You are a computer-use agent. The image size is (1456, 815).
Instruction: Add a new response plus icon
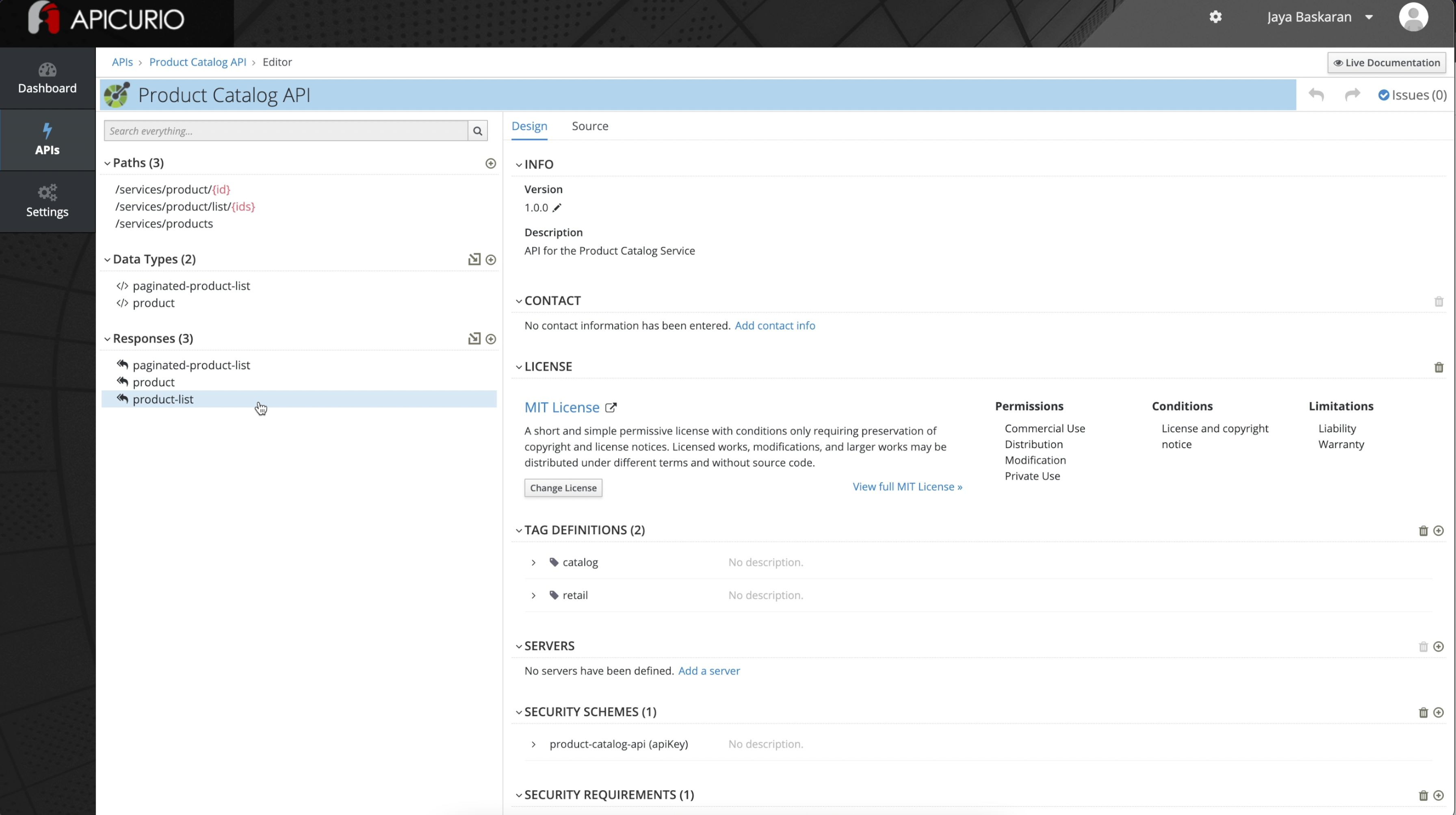coord(491,339)
